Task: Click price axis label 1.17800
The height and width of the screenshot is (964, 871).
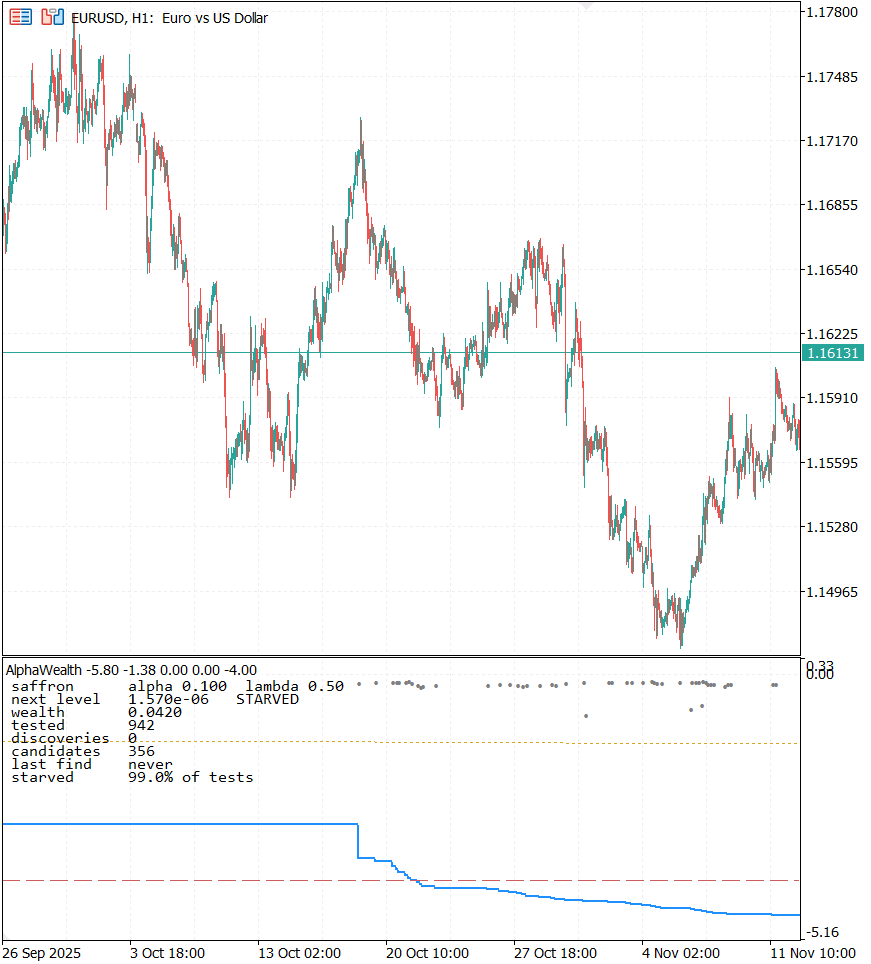Action: 832,12
